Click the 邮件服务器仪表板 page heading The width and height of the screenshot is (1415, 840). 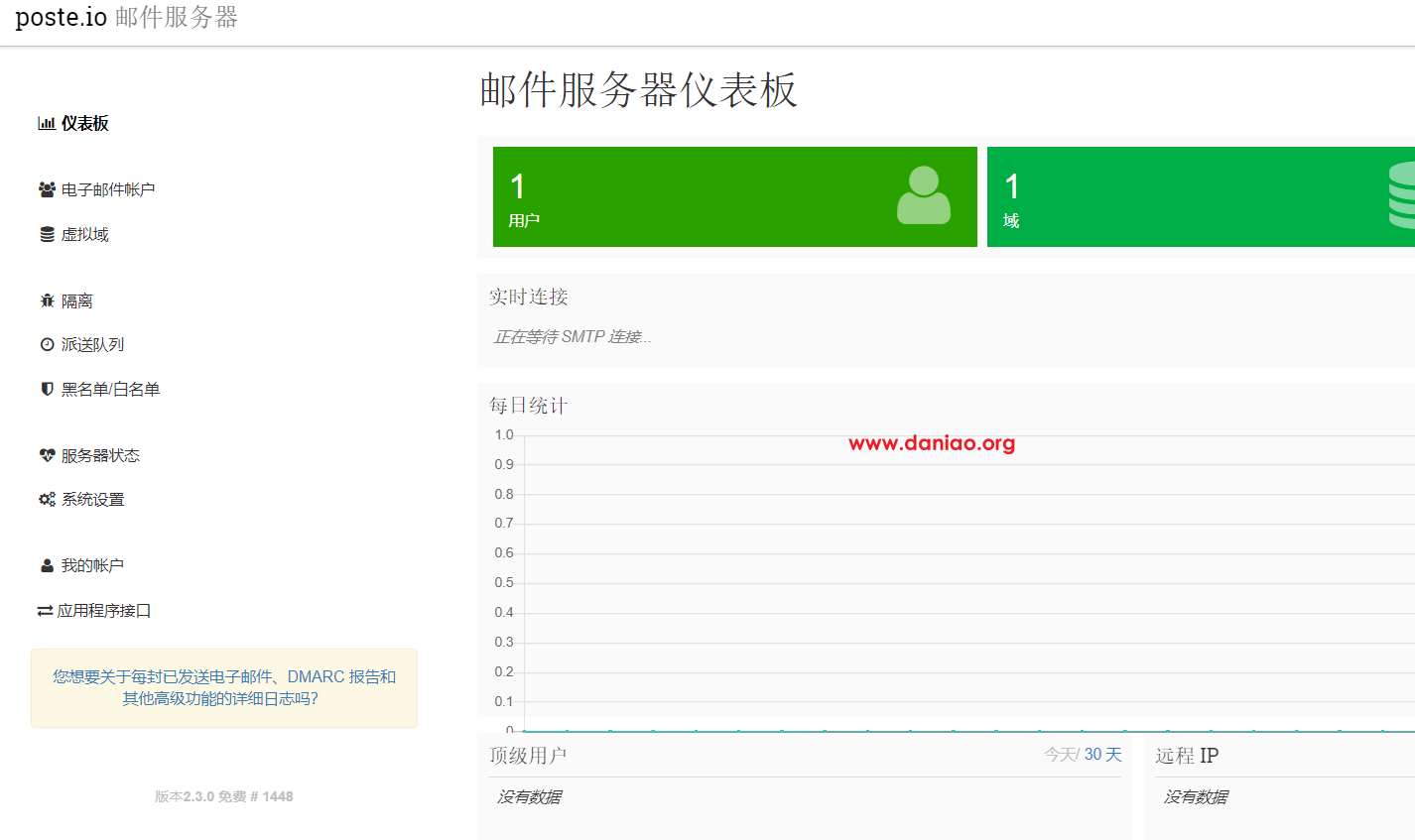point(638,90)
